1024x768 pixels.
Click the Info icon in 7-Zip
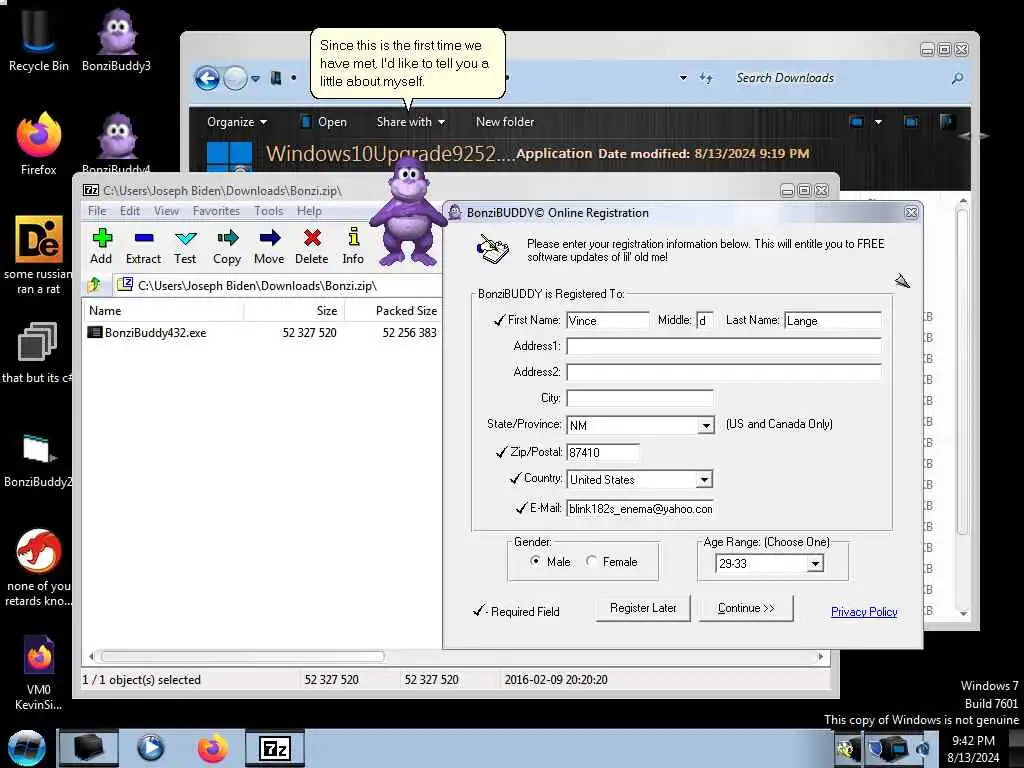click(x=353, y=236)
